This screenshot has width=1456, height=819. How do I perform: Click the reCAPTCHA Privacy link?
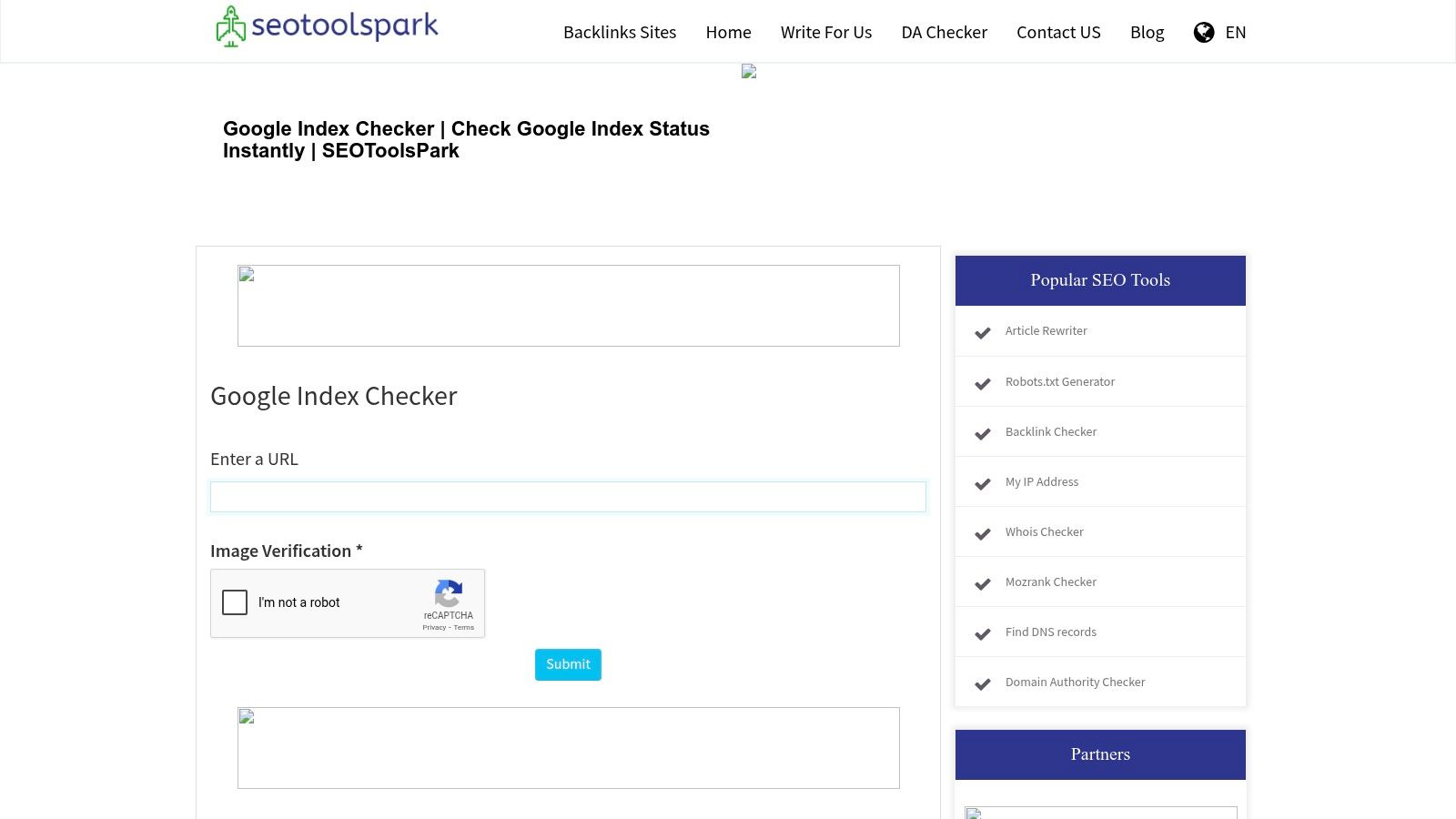434,627
